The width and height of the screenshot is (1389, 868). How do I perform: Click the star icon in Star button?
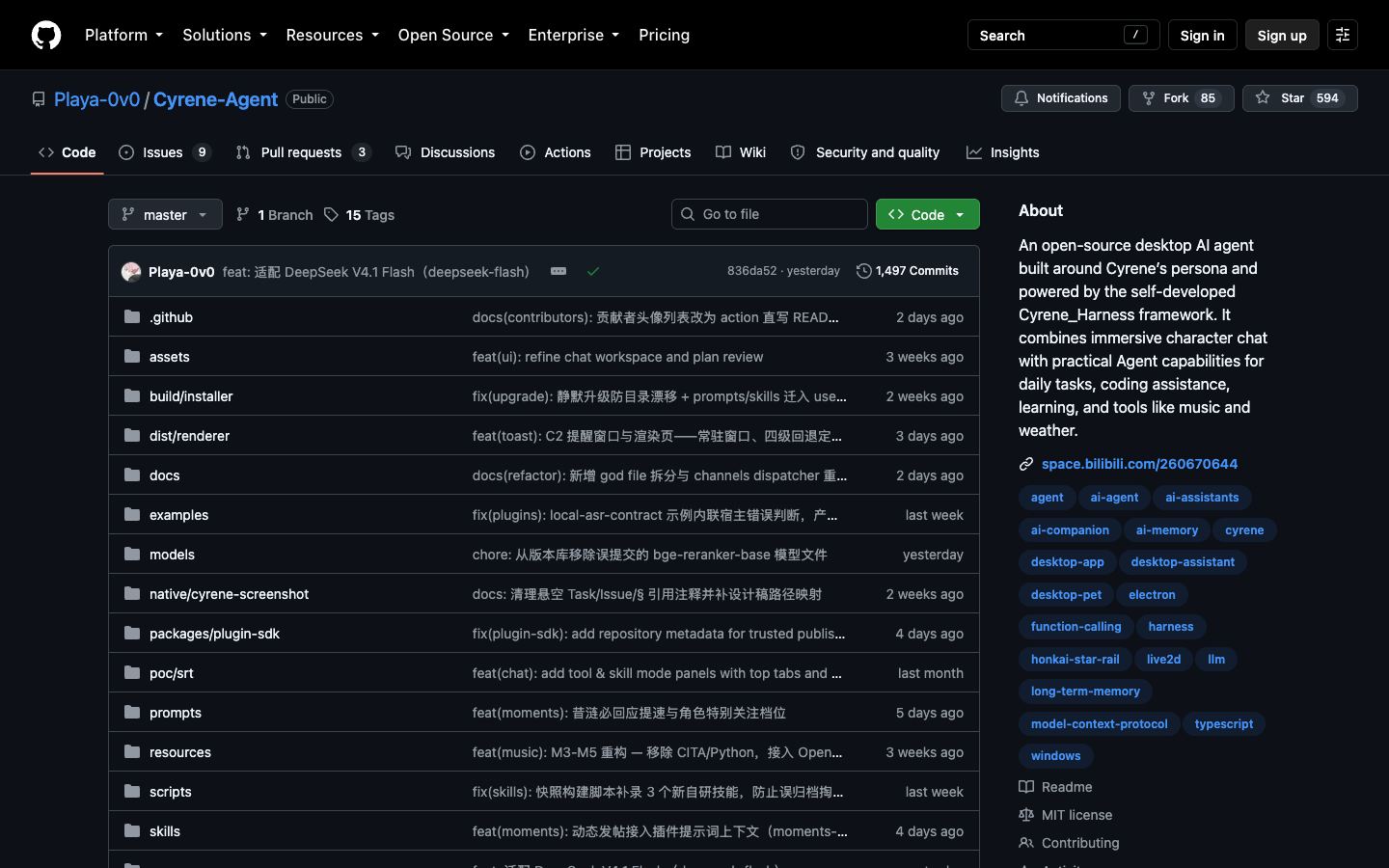(x=1263, y=98)
